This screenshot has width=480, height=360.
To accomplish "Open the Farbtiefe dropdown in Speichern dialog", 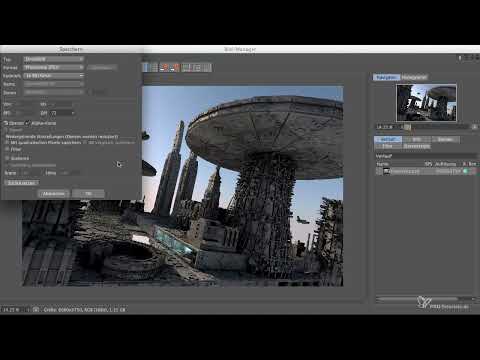I will pos(53,76).
